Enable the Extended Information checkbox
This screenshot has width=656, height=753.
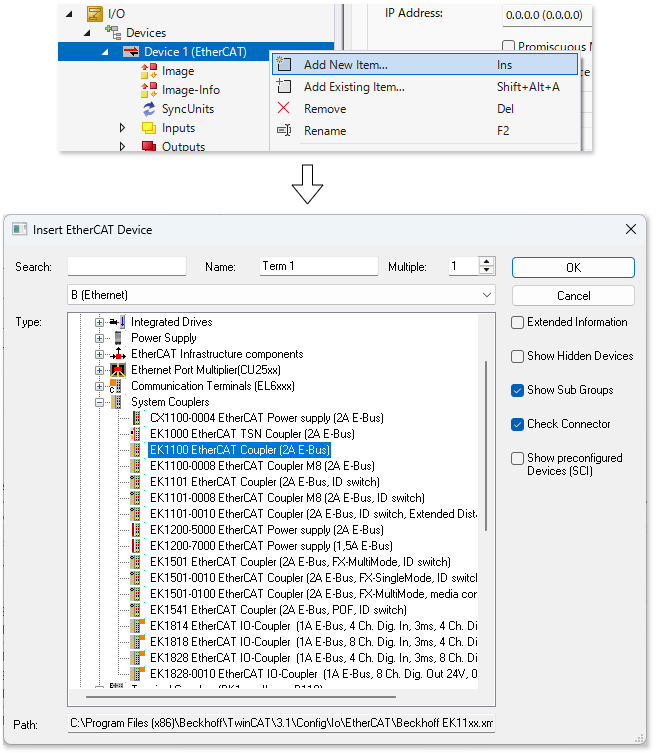[518, 323]
